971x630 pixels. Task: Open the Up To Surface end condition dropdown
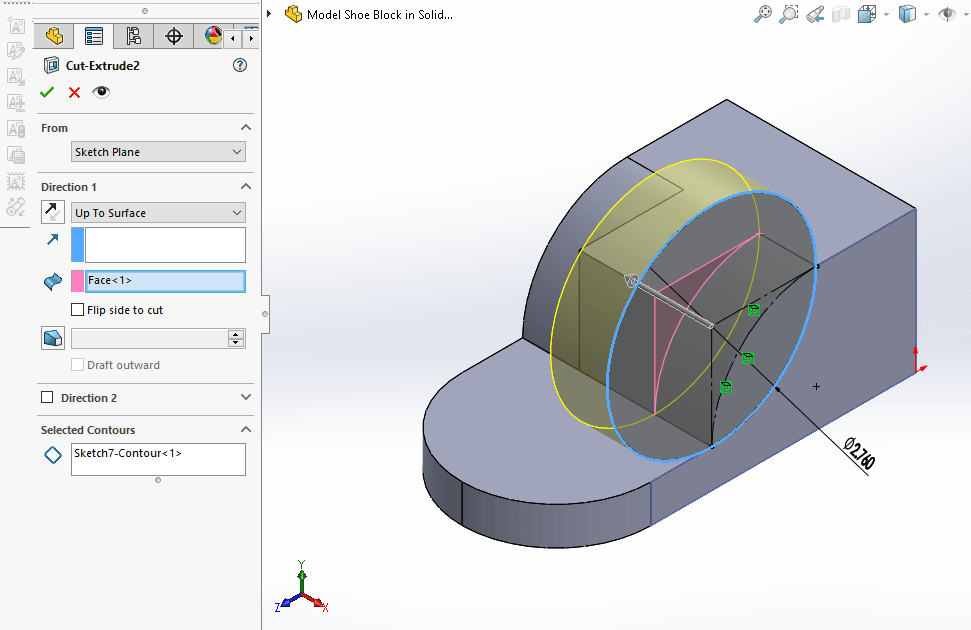[158, 213]
